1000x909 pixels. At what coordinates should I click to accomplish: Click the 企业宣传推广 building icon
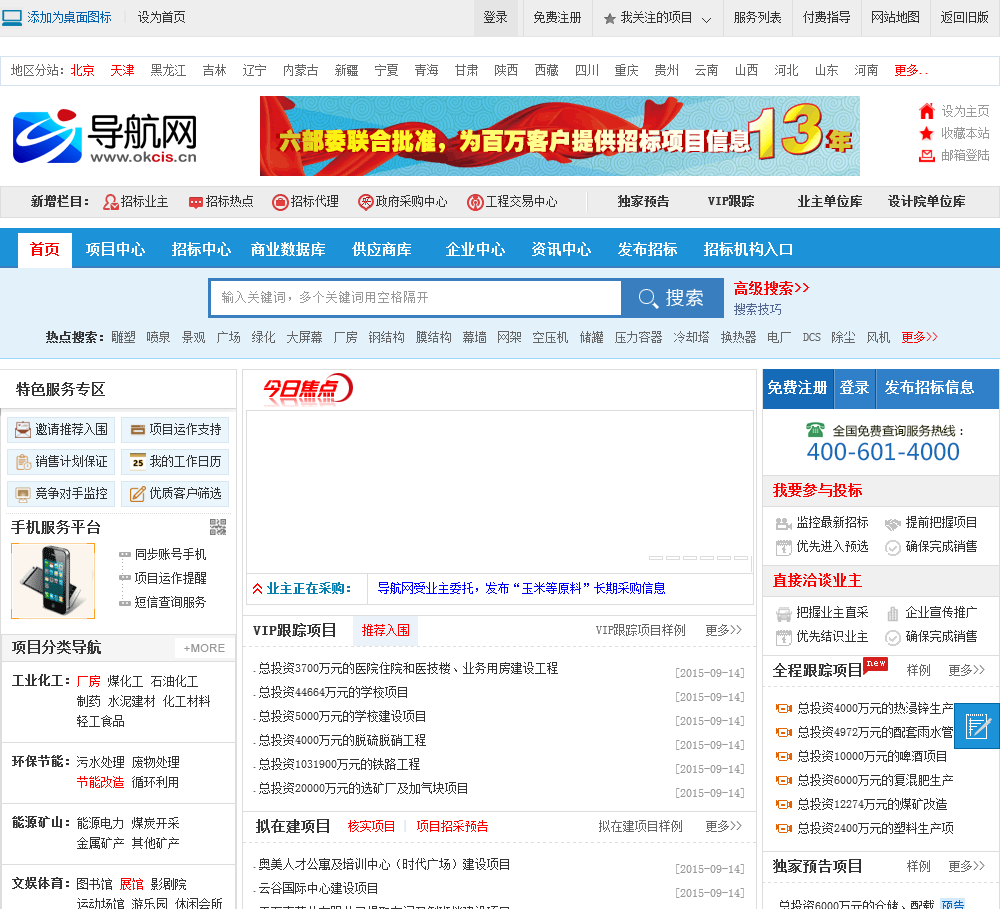click(x=892, y=614)
